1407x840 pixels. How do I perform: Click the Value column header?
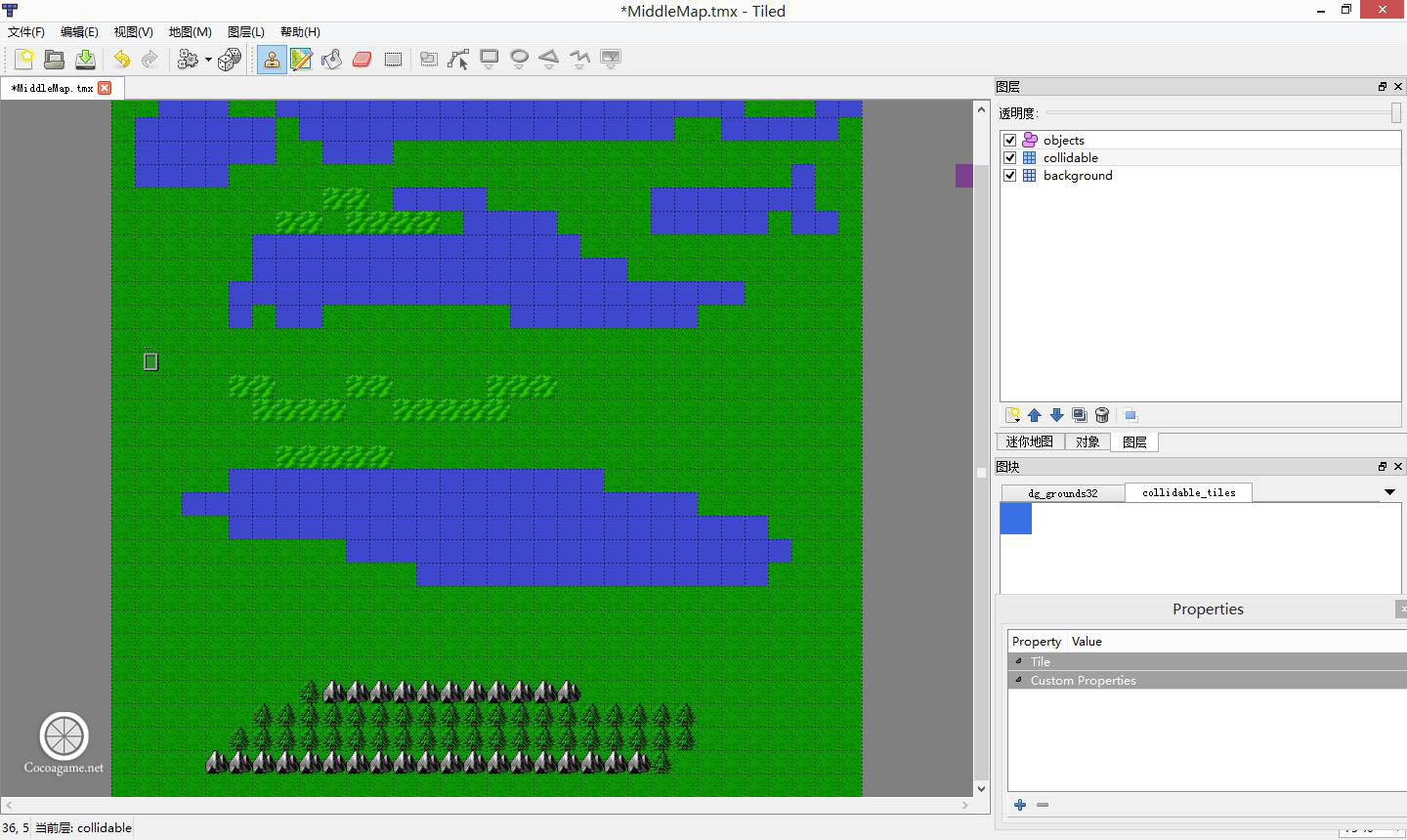1087,642
